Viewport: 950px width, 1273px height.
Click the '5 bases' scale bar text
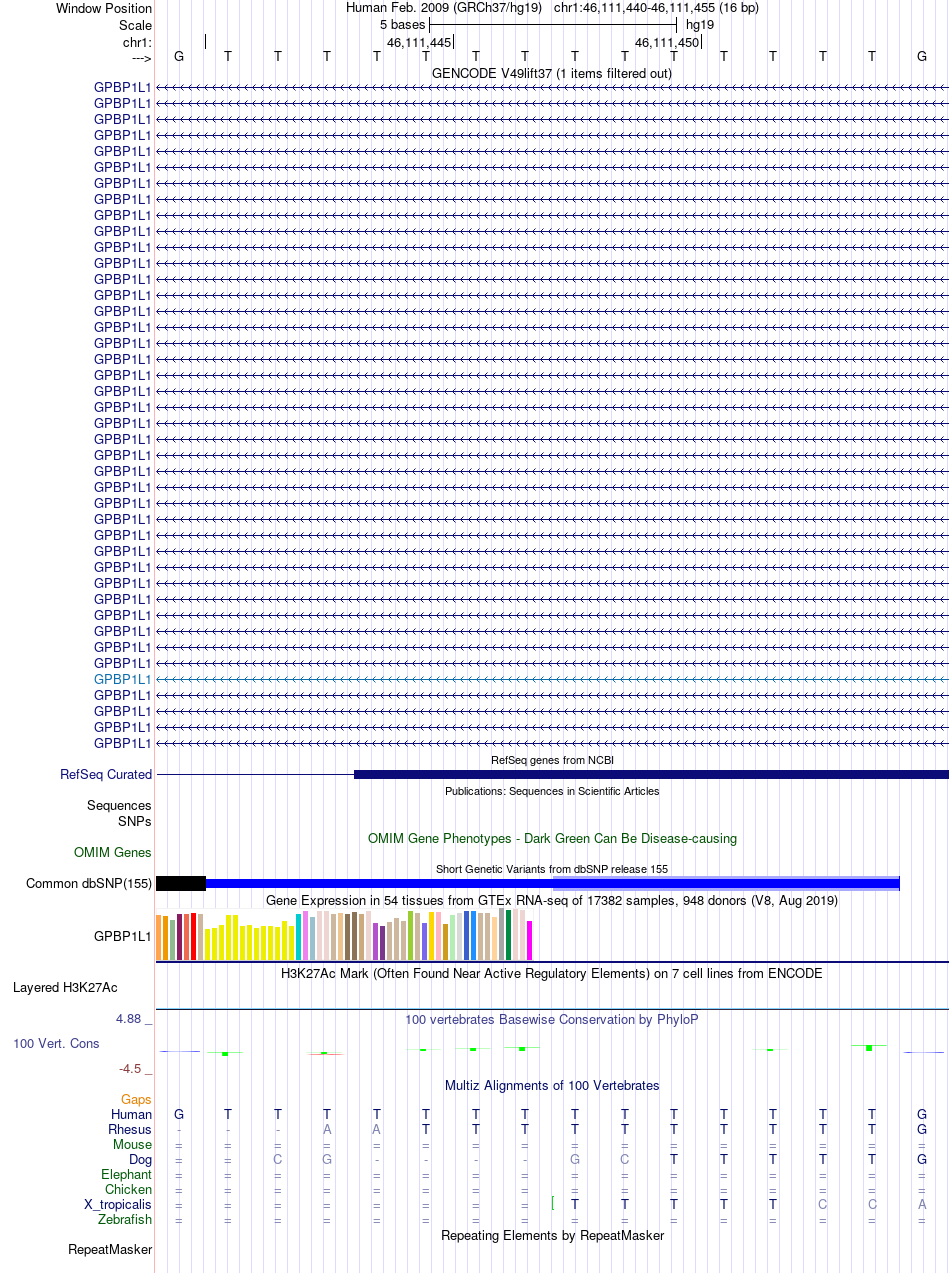[x=402, y=24]
